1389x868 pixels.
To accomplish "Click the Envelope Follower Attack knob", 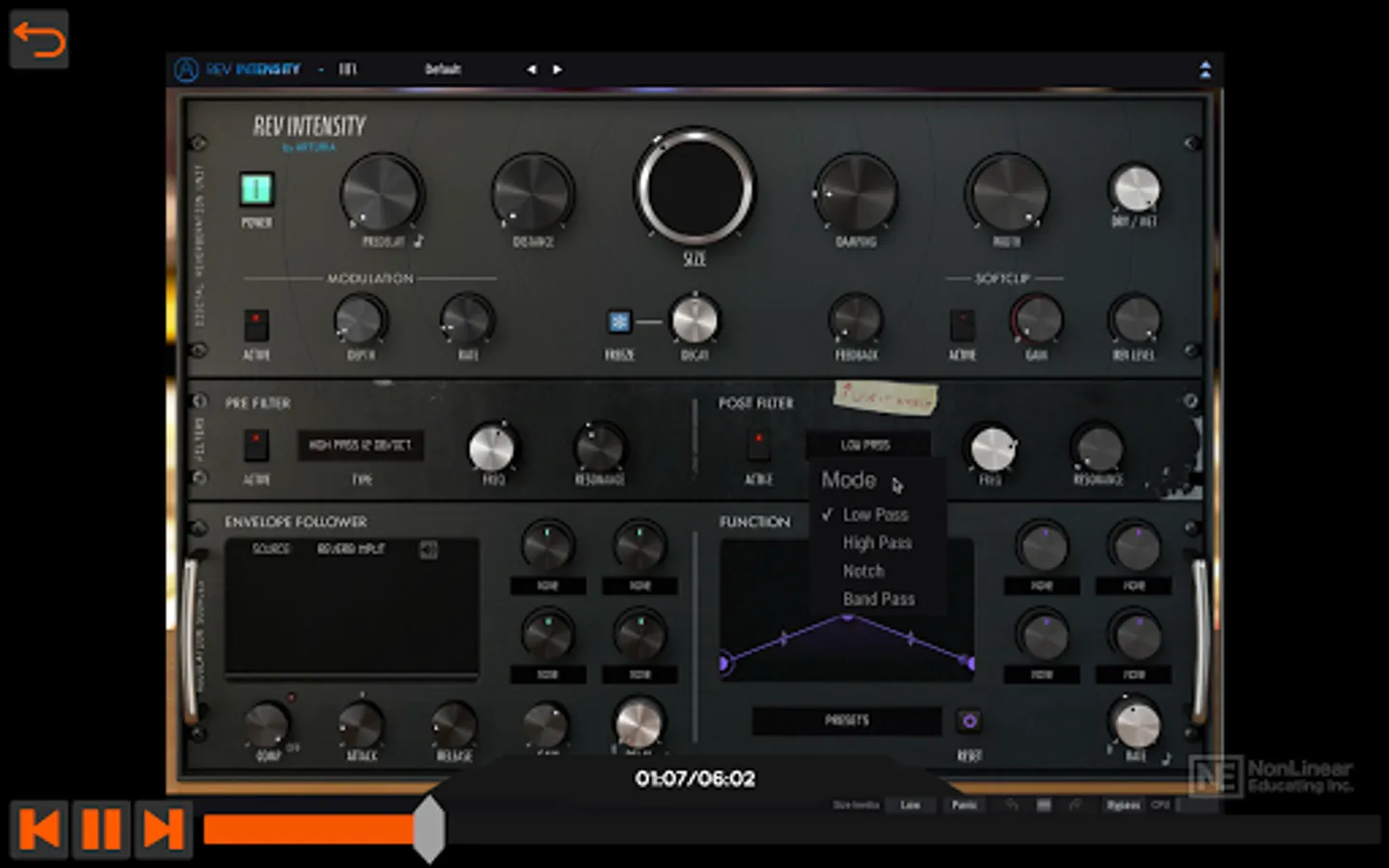I will click(361, 724).
